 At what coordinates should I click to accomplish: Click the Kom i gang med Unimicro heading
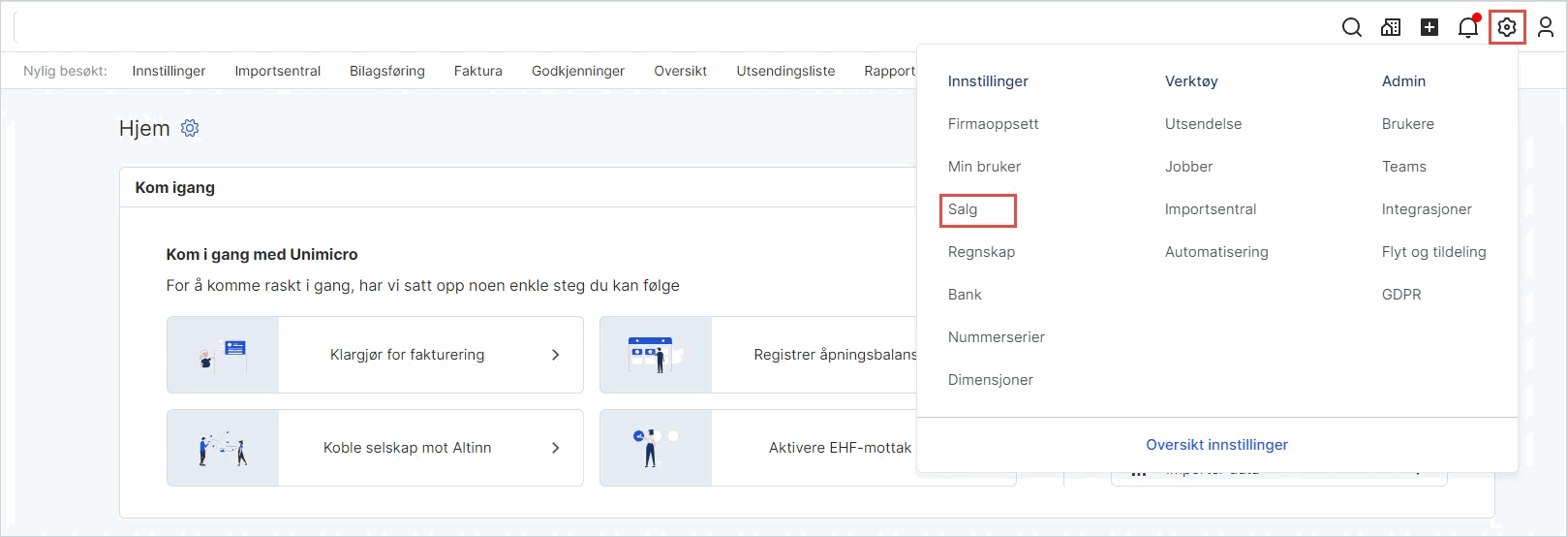pyautogui.click(x=261, y=254)
